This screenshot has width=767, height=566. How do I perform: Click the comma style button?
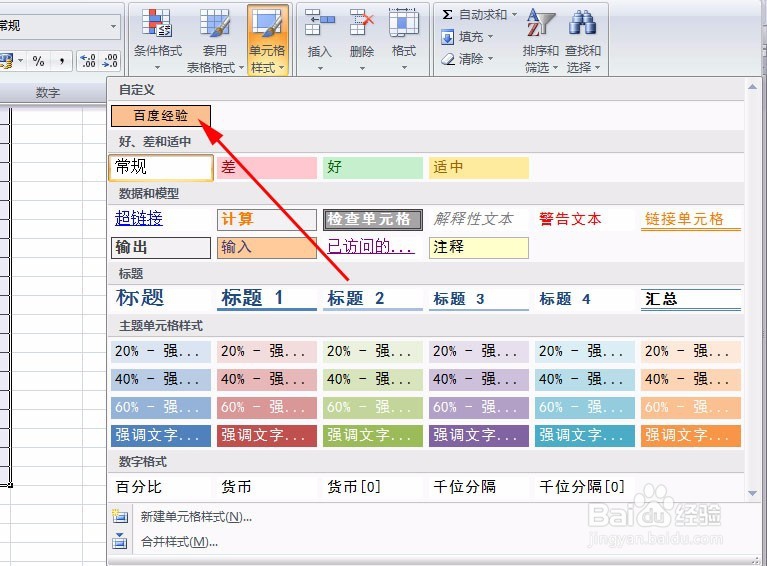pyautogui.click(x=62, y=61)
